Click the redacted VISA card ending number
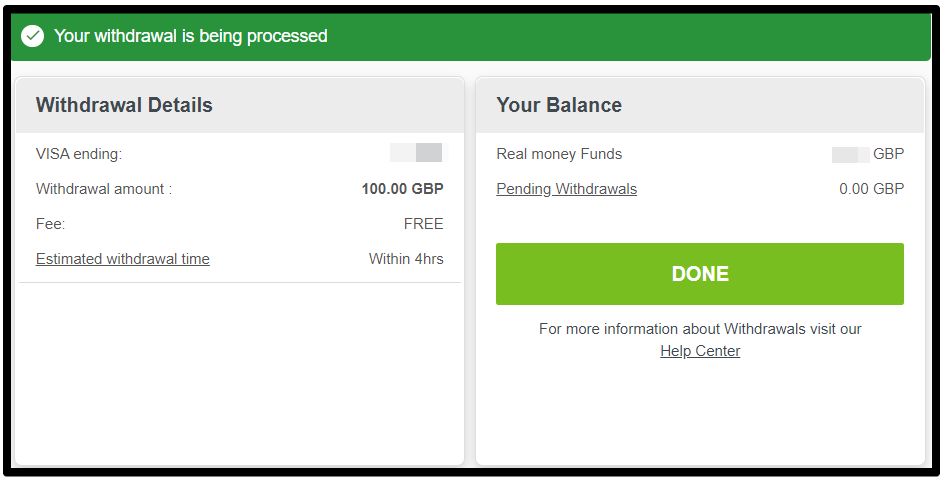 [x=416, y=153]
